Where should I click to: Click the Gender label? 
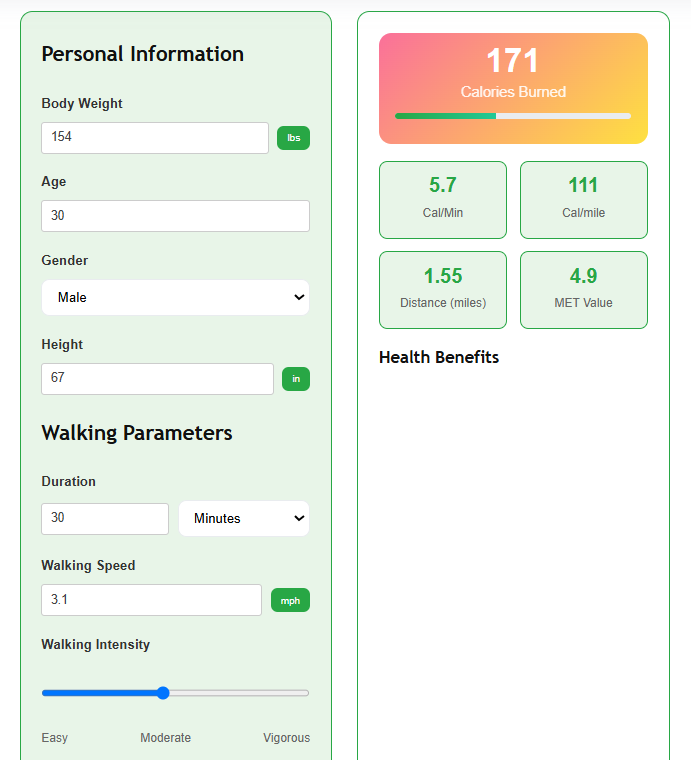click(x=64, y=260)
